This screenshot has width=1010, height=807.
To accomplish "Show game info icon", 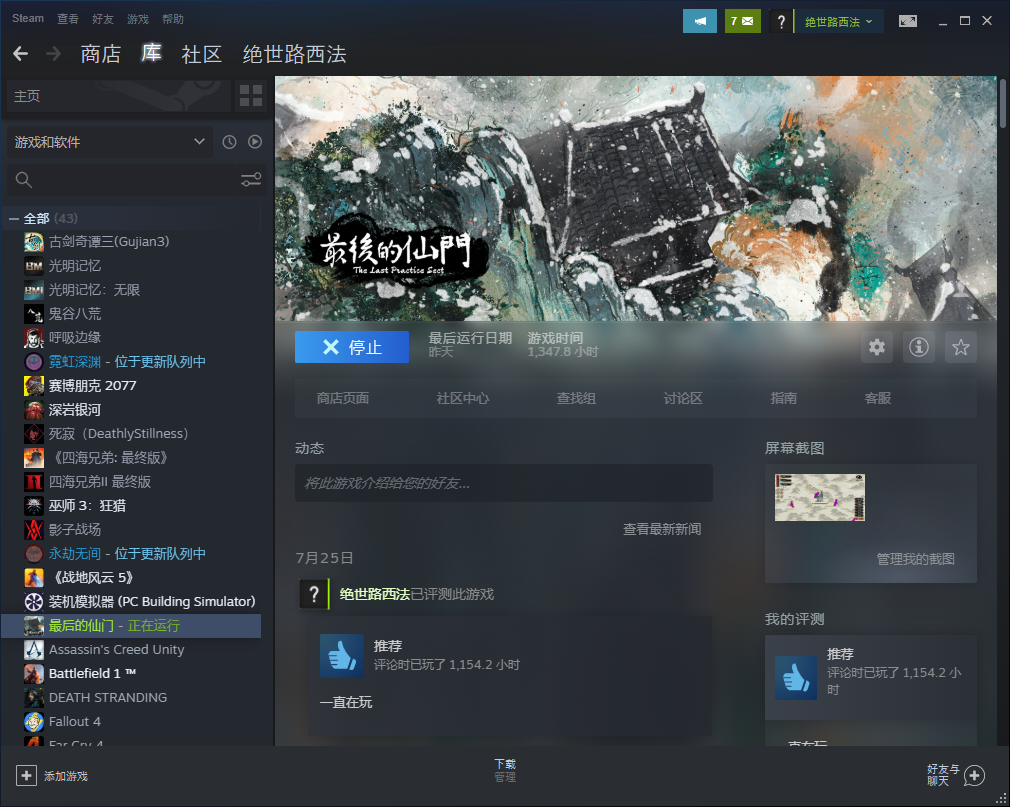I will (x=919, y=347).
